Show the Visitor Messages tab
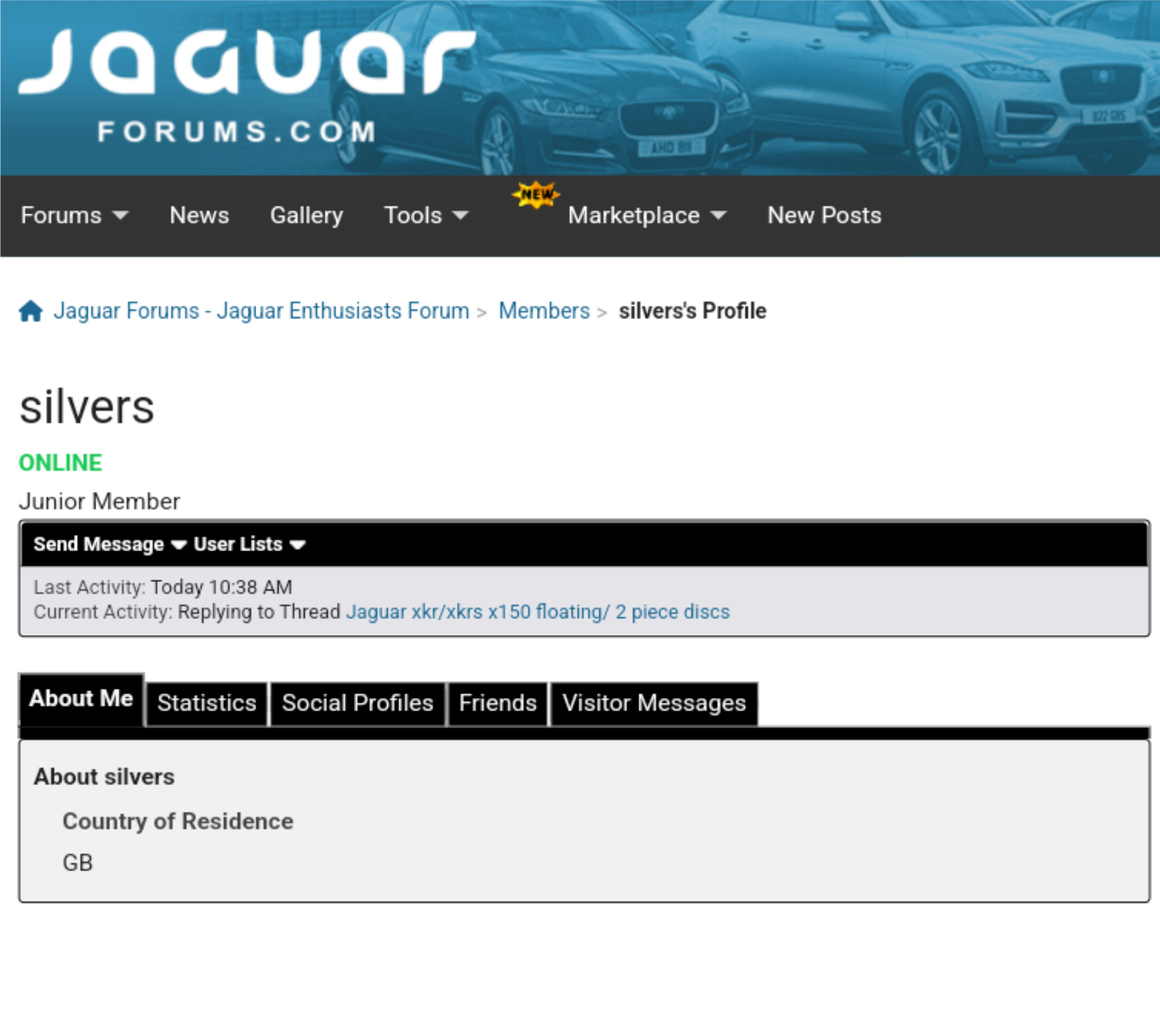Screen dimensions: 1160x1036 [653, 703]
